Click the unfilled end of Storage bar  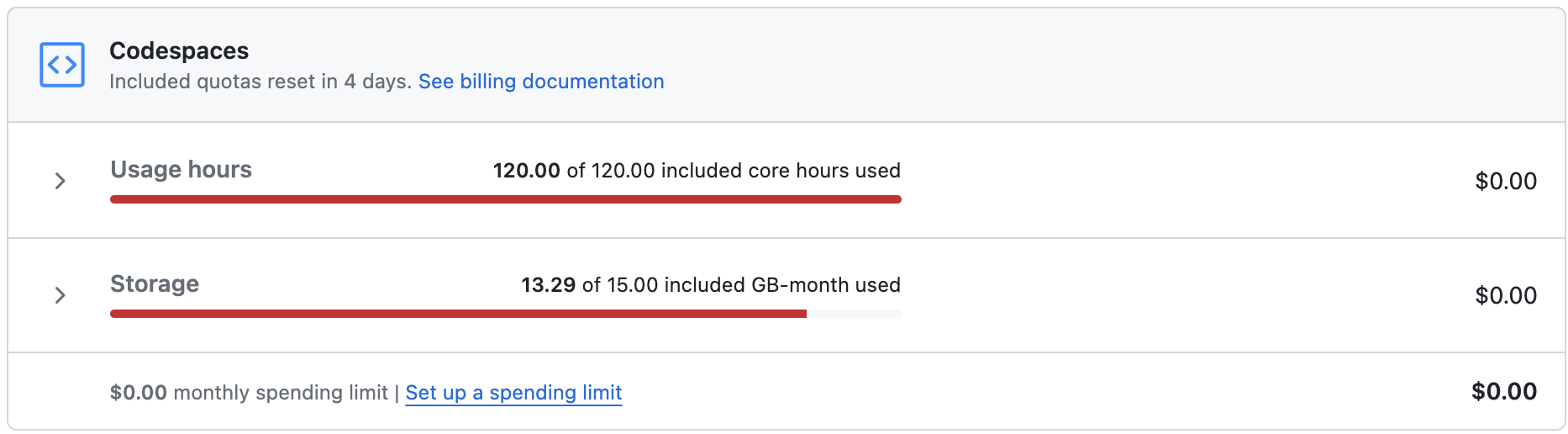point(854,314)
